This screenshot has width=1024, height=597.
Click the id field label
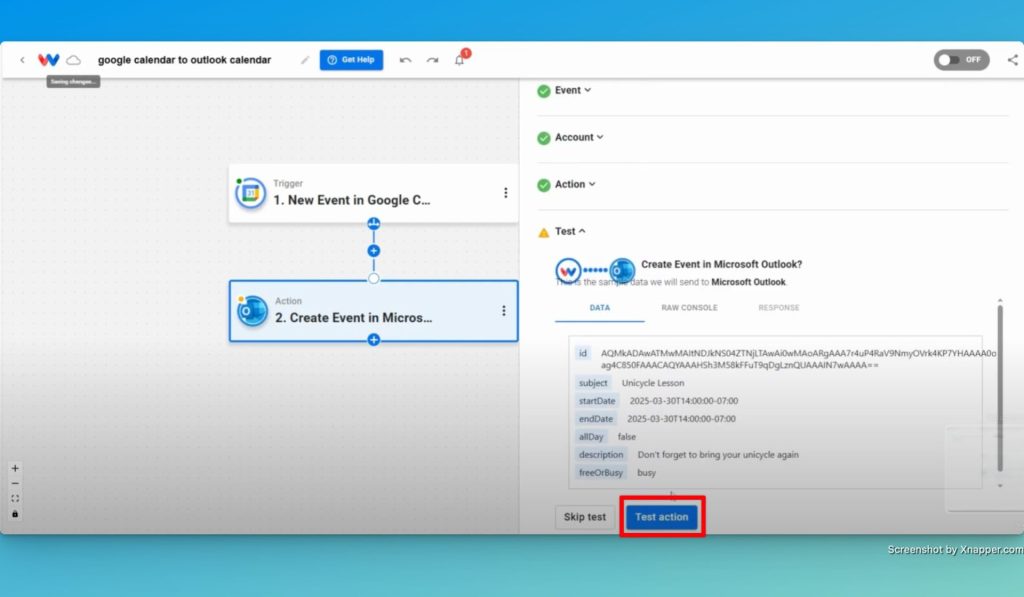tap(583, 353)
